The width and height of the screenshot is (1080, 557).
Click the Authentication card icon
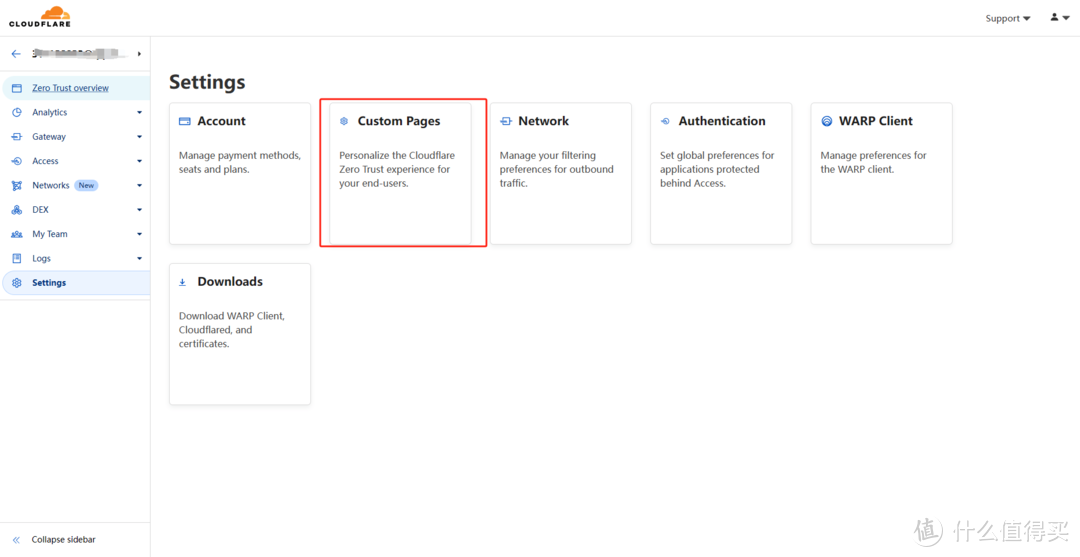[665, 121]
